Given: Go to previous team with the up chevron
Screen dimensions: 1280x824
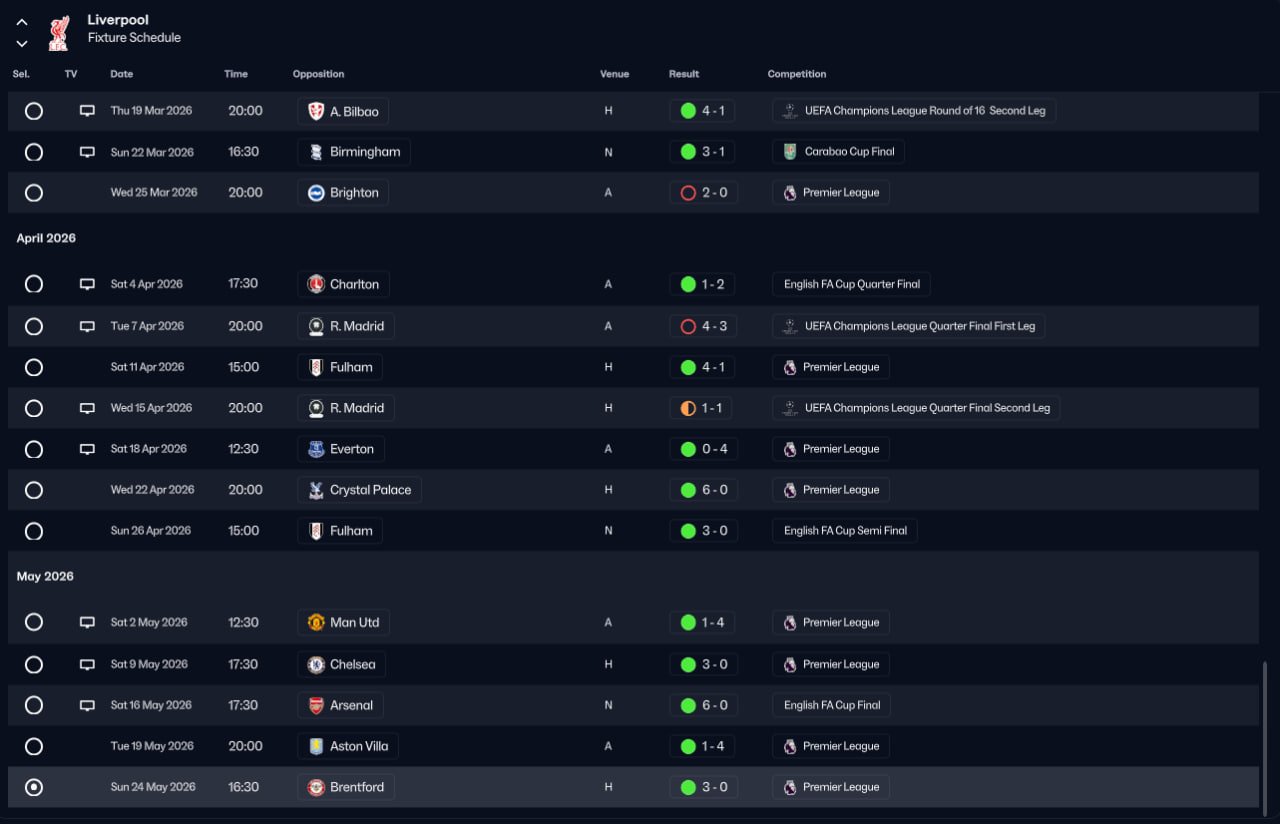Looking at the screenshot, I should (22, 22).
